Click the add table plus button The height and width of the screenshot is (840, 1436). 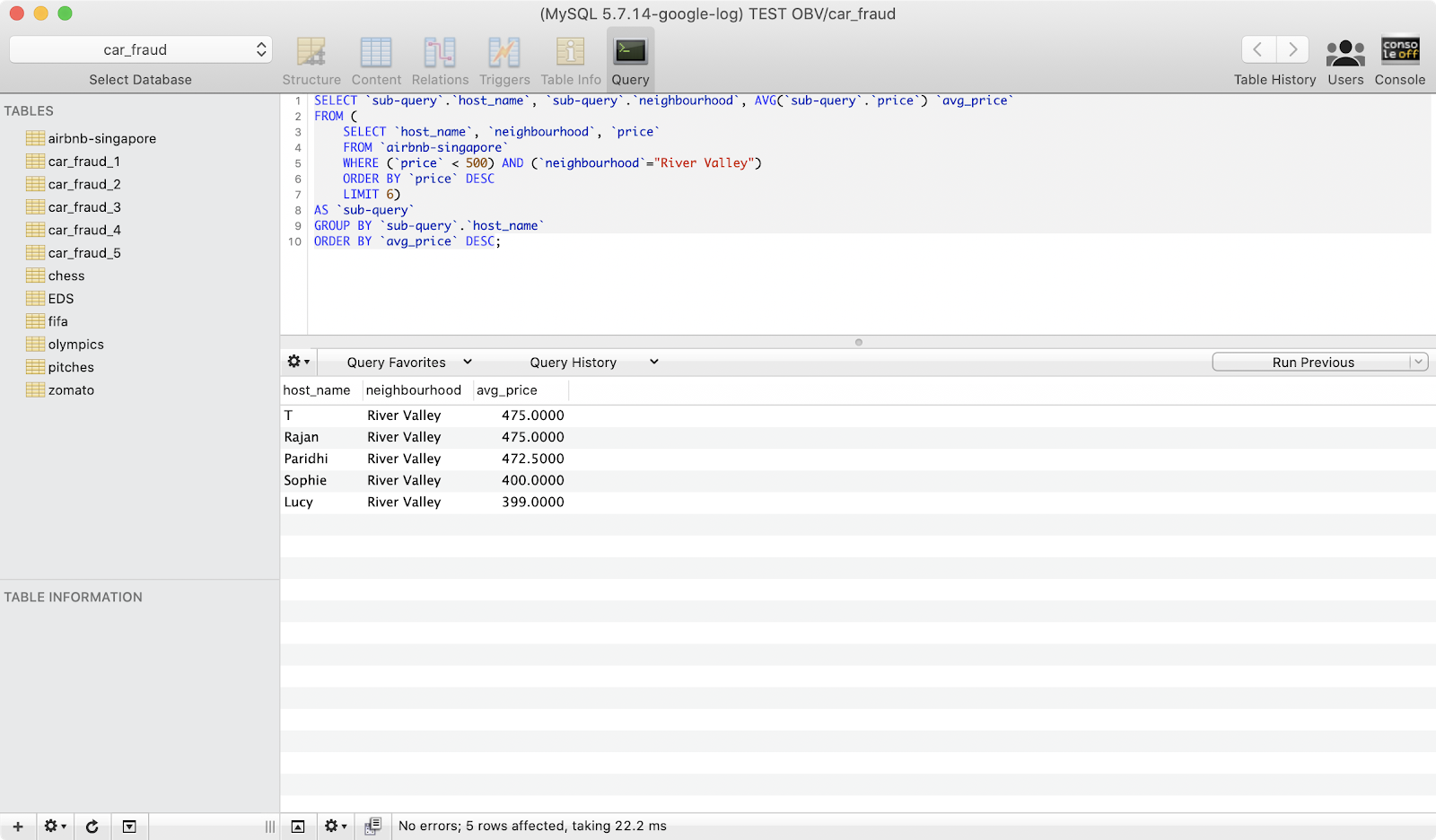tap(18, 827)
